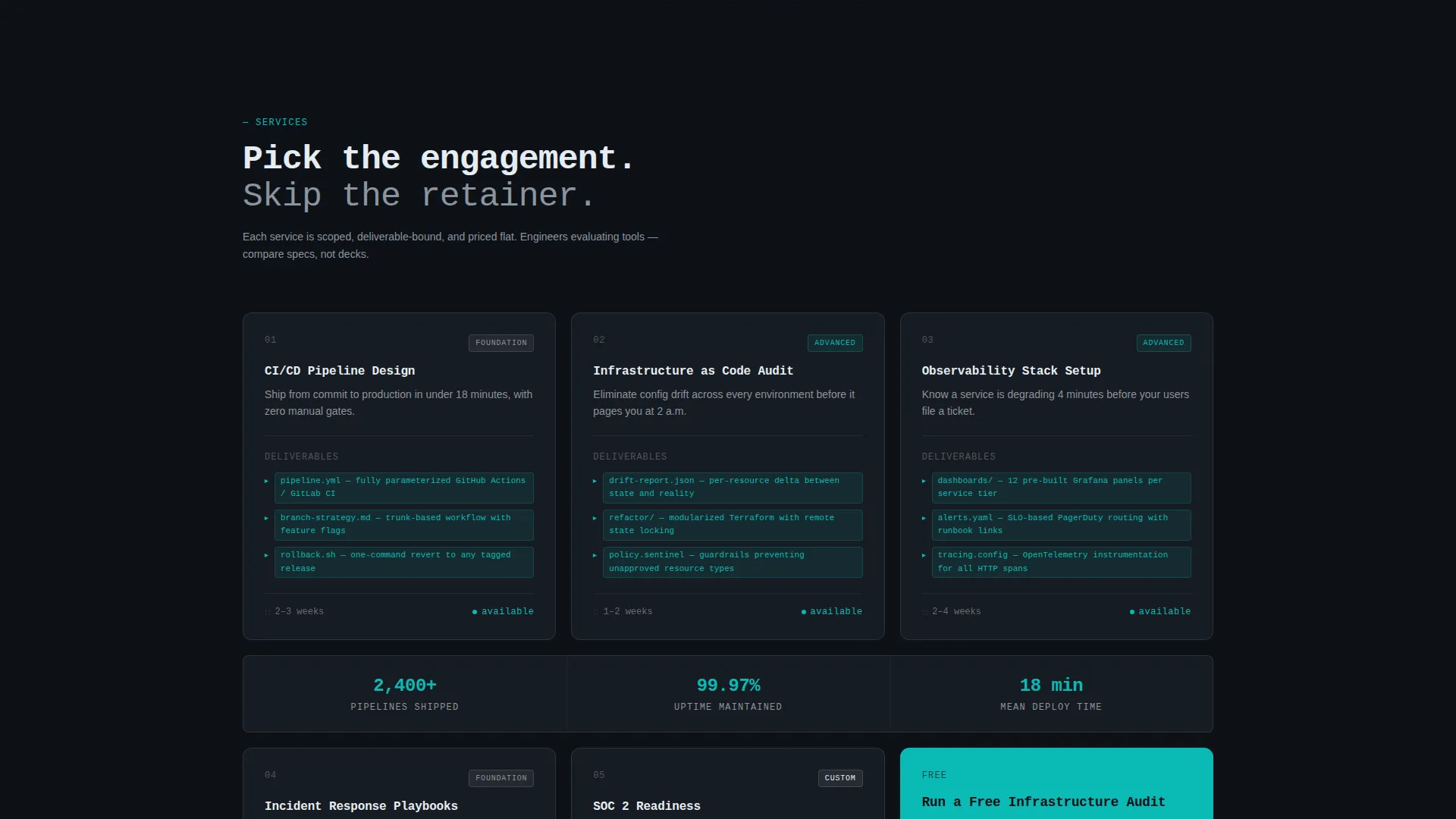This screenshot has height=819, width=1456.
Task: Select the pipeline.yml deliverable item
Action: (x=403, y=488)
